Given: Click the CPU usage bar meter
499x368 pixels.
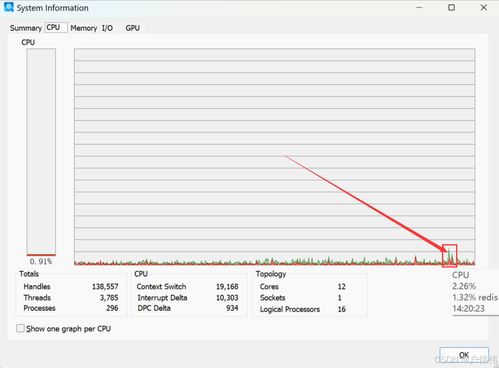Looking at the screenshot, I should [x=41, y=152].
